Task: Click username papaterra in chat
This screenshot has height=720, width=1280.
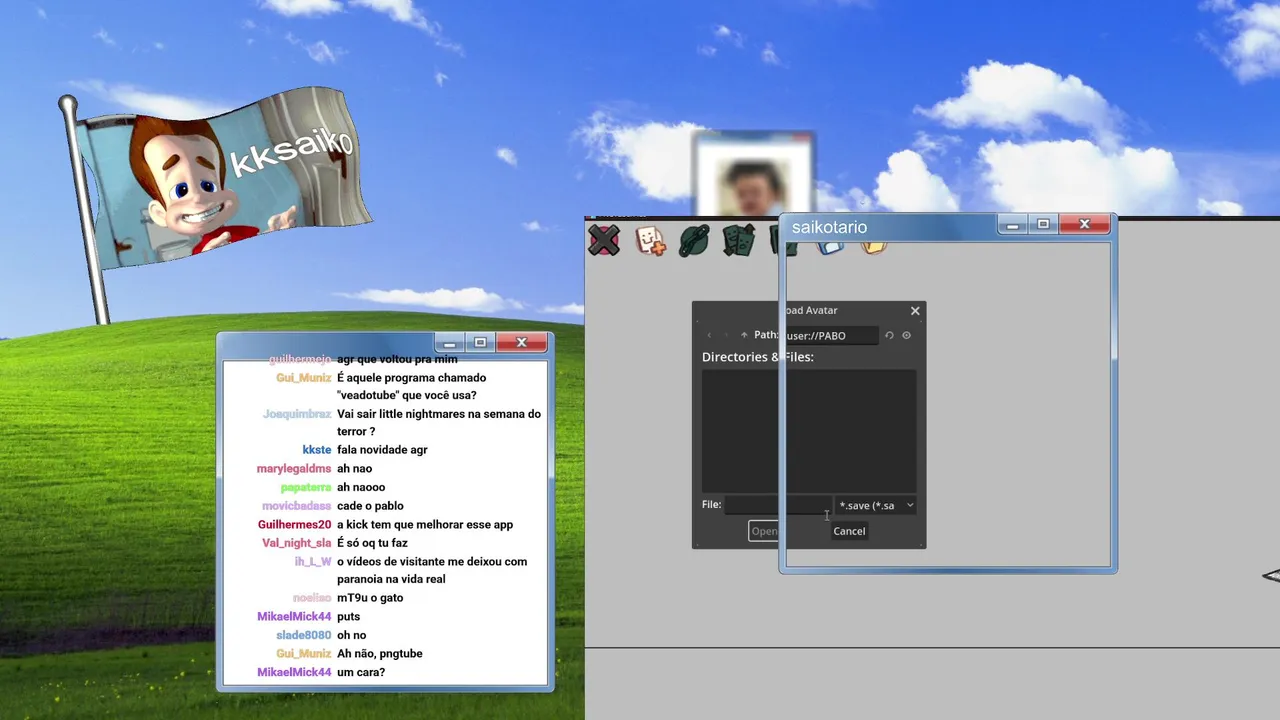Action: tap(305, 488)
